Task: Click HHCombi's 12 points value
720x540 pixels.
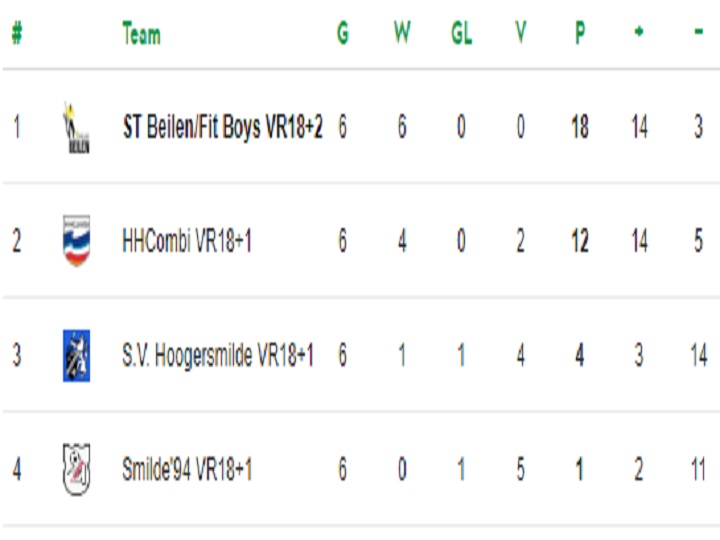Action: [x=580, y=241]
